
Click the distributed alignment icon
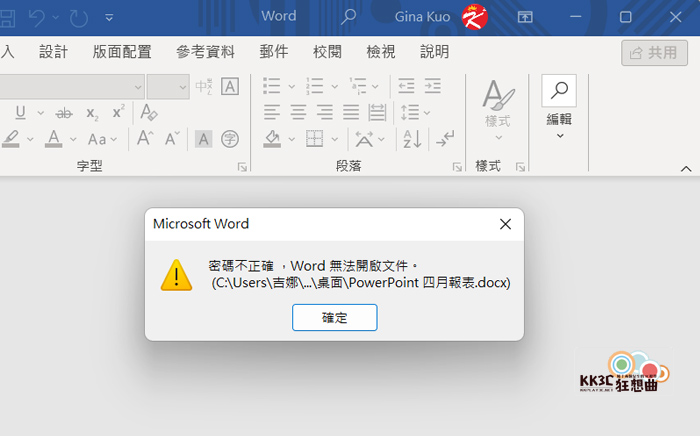[x=377, y=112]
